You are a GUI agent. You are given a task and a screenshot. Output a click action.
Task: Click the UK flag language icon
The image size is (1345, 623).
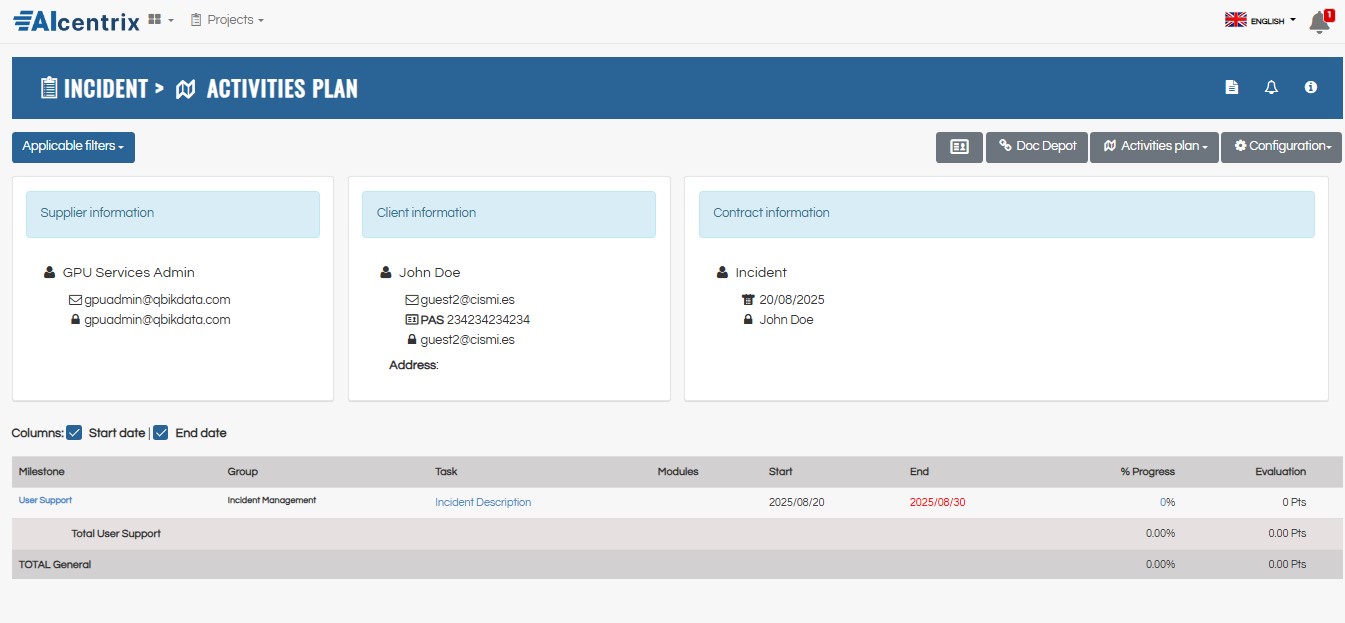1235,20
